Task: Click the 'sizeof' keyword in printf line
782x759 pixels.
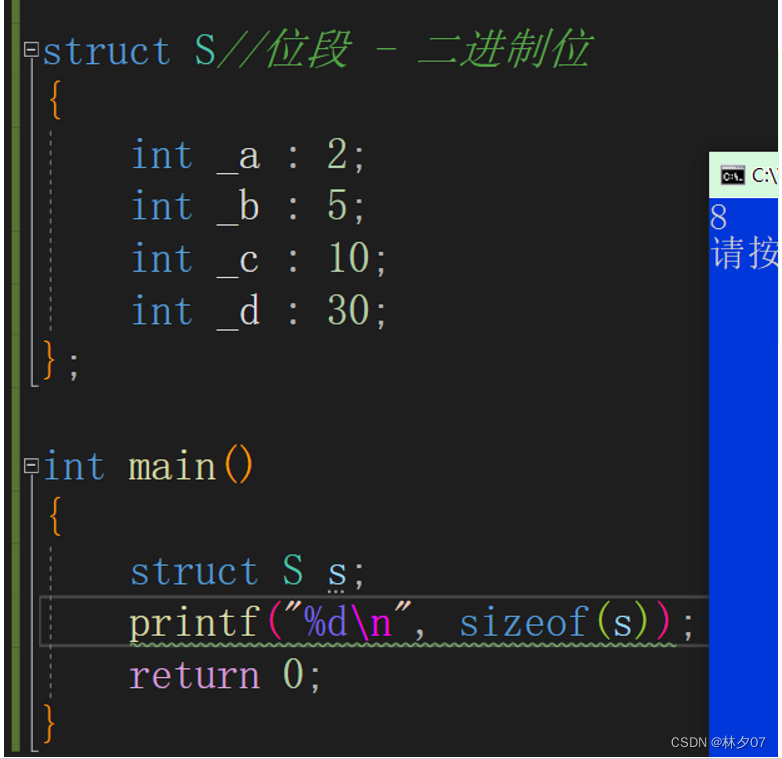Action: coord(524,623)
